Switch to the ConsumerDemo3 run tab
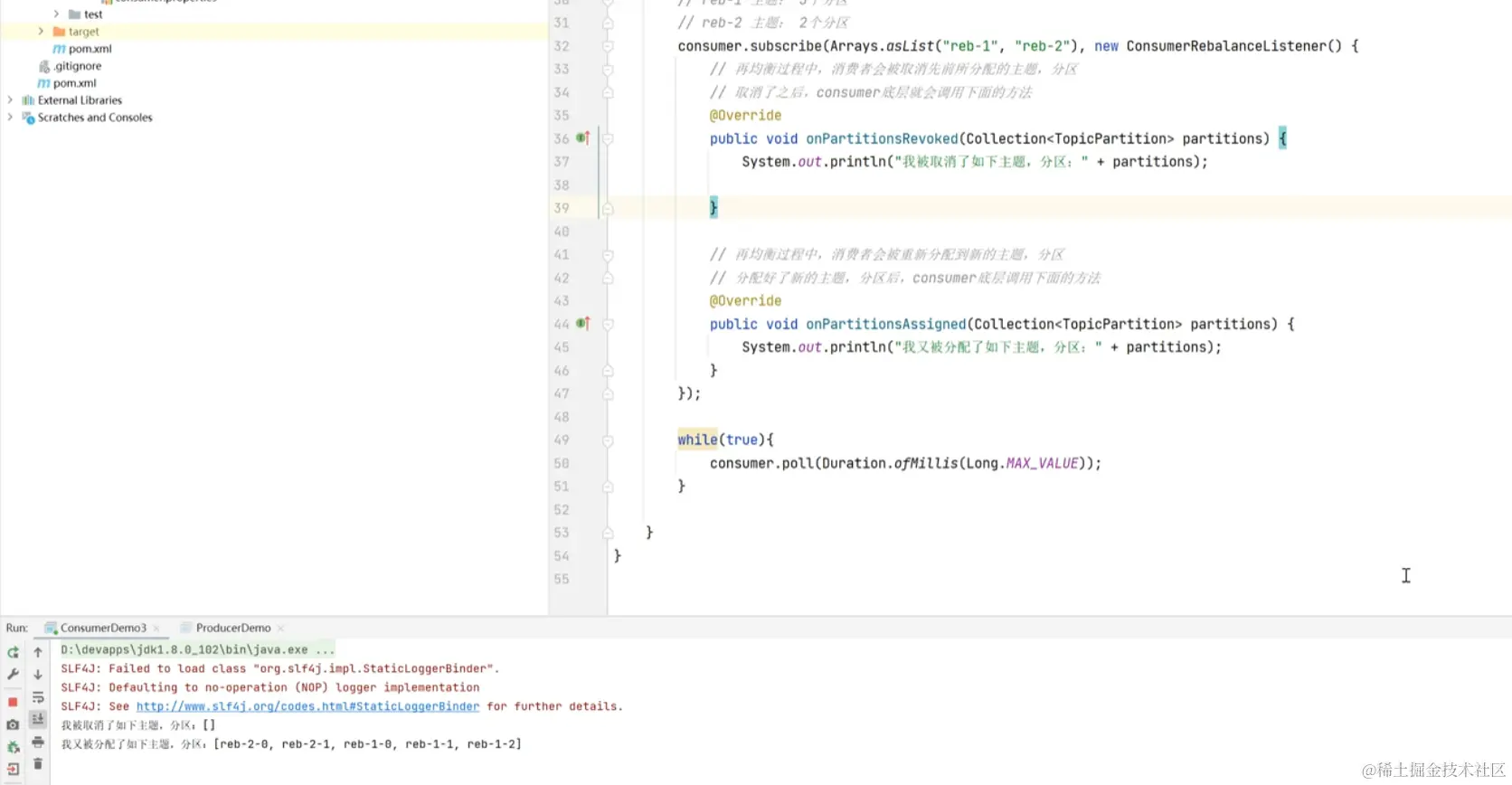 pos(103,628)
